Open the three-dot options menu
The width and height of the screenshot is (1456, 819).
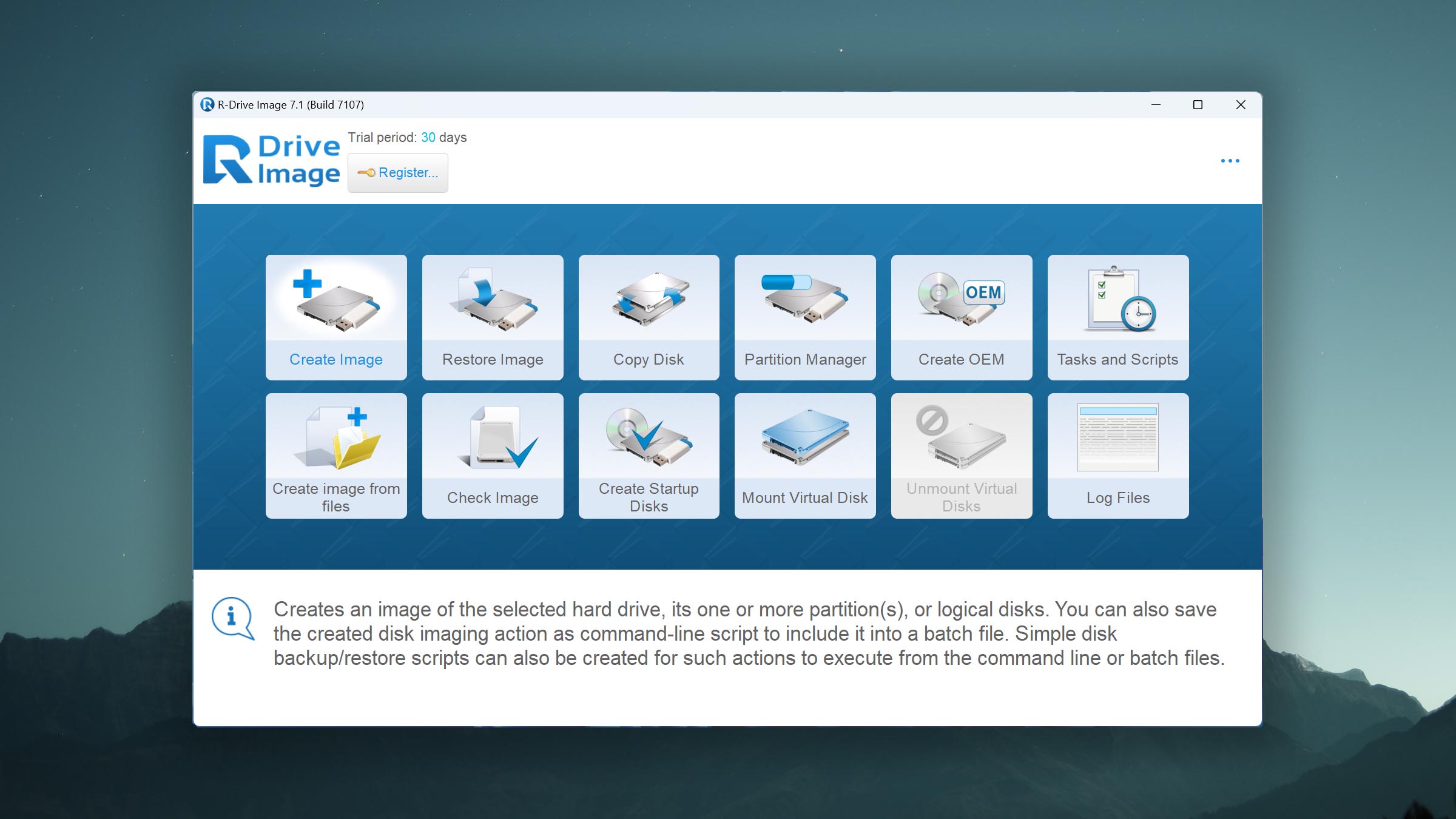pos(1230,161)
